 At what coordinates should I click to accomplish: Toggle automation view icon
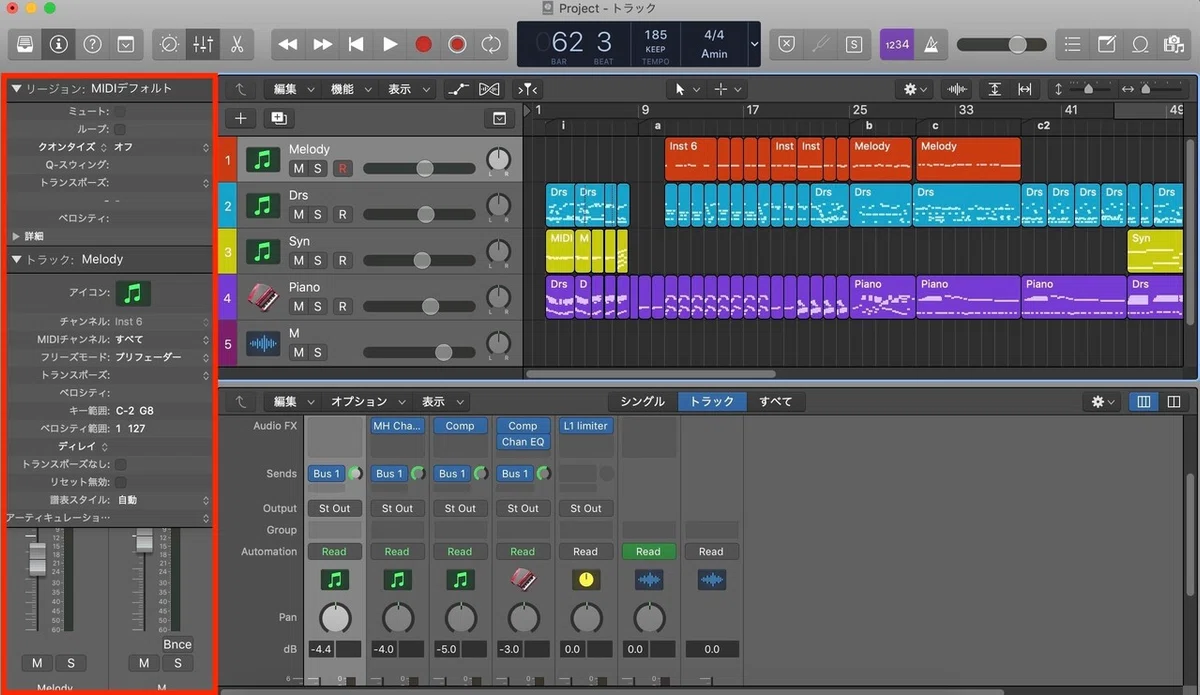point(459,89)
